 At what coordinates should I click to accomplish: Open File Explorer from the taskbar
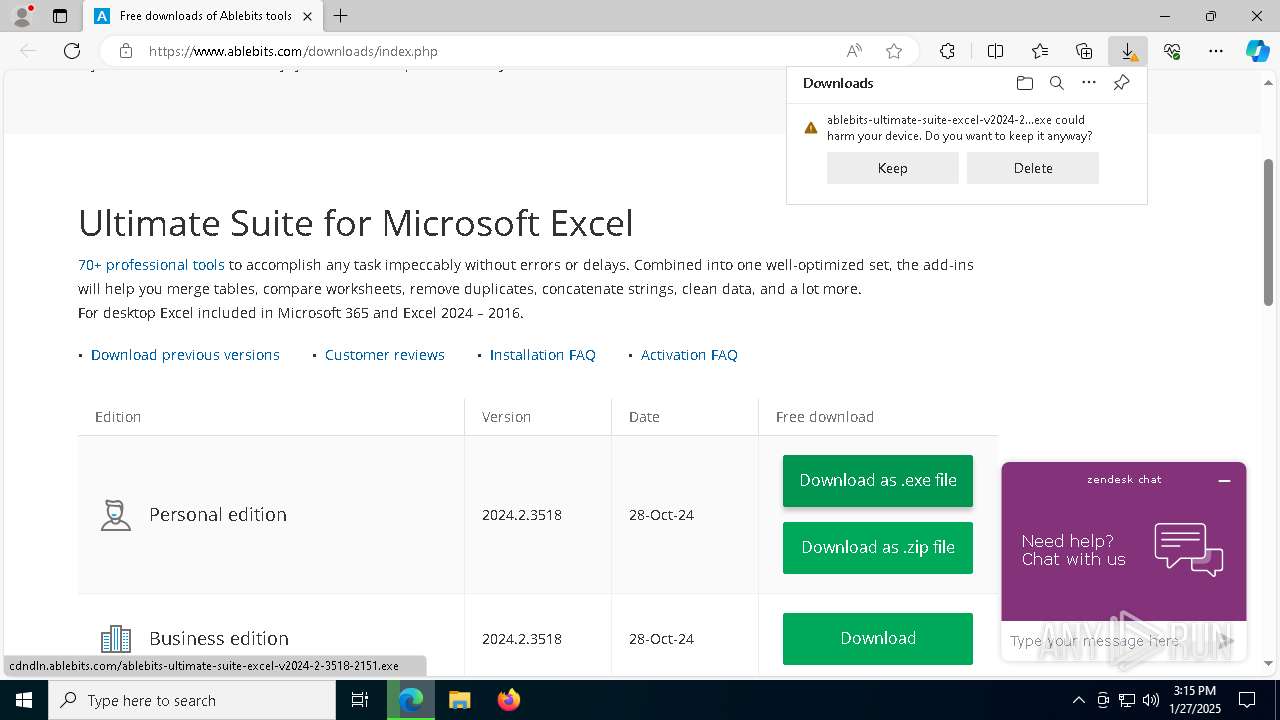click(x=459, y=700)
